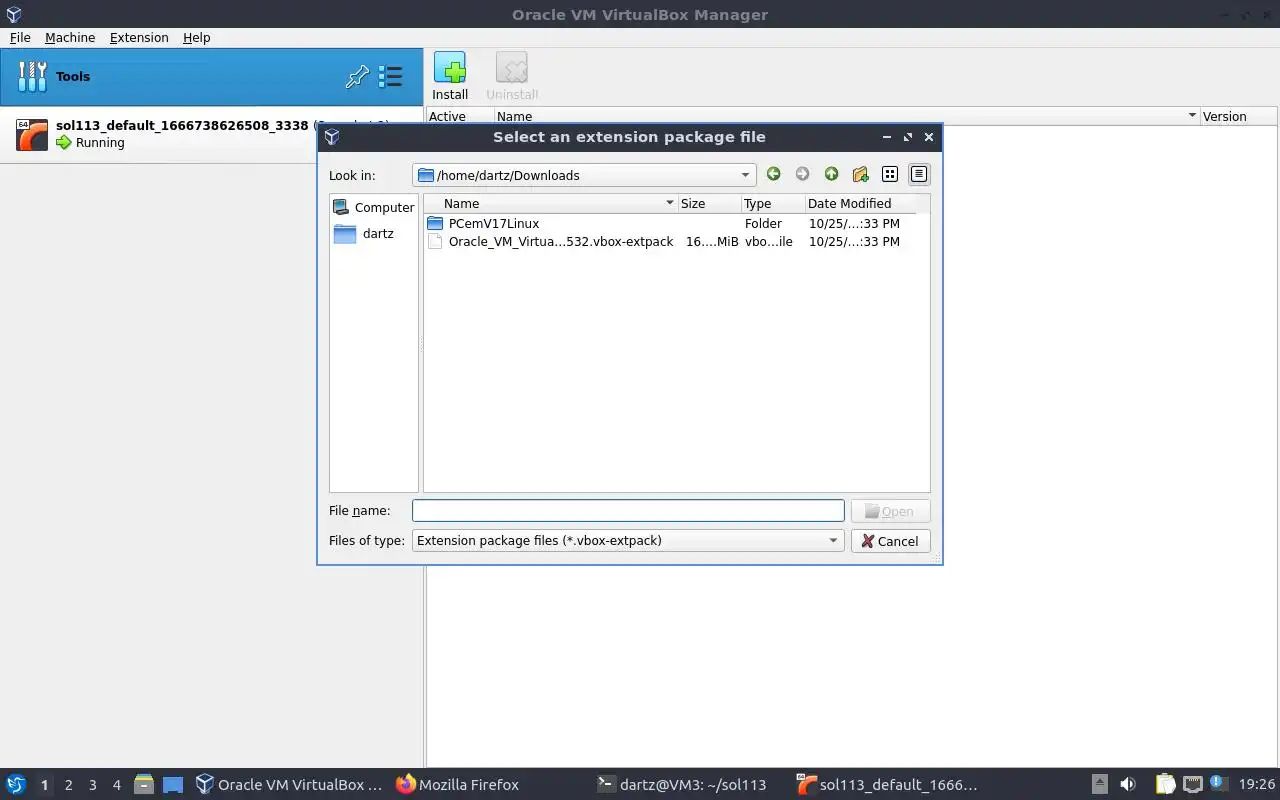Minimize the file dialog window

pos(886,137)
